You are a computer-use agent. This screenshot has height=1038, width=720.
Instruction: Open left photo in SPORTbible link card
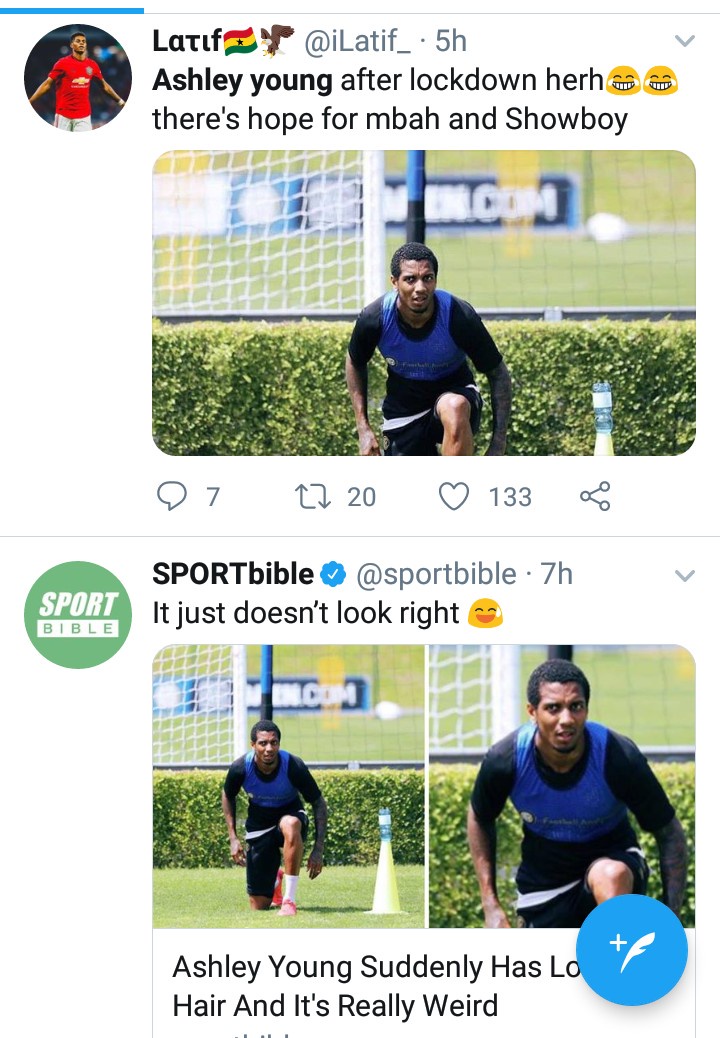coord(289,786)
